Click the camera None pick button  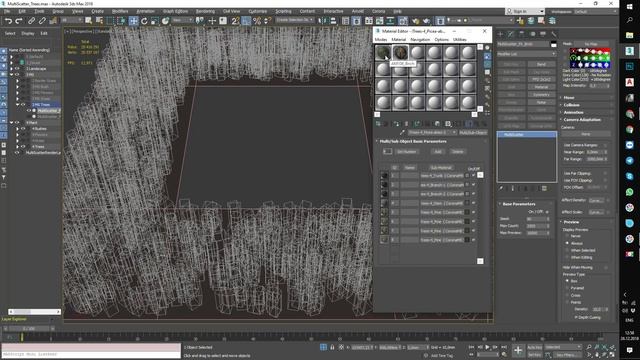click(x=586, y=134)
